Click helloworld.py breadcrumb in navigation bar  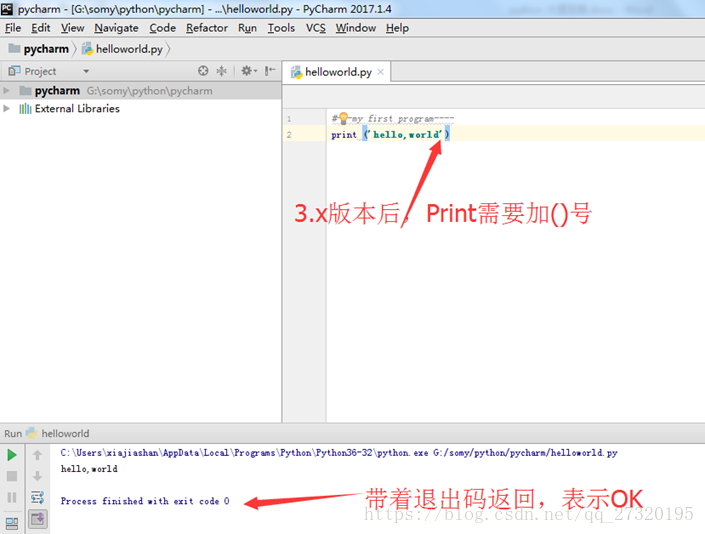(x=122, y=49)
